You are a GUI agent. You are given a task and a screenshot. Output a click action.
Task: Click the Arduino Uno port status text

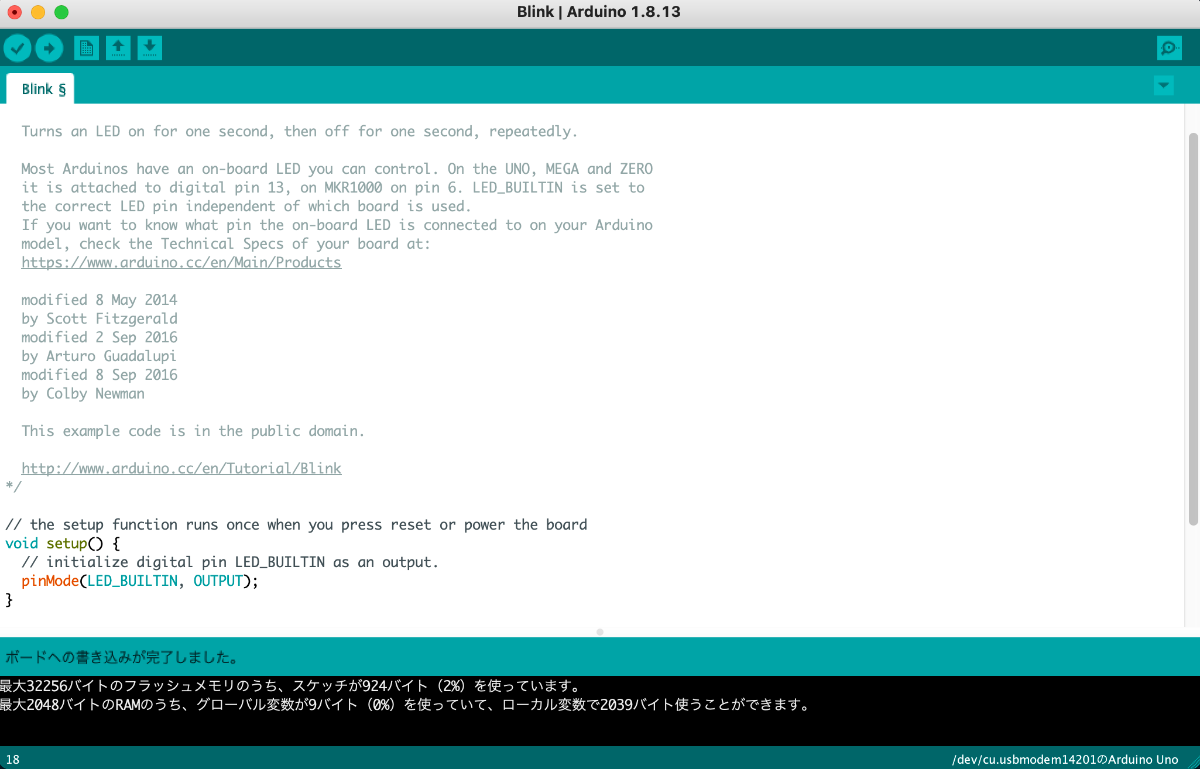pyautogui.click(x=1065, y=760)
